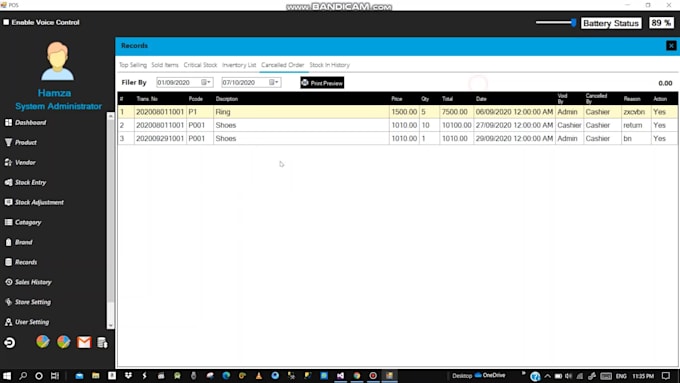Click Battery Status label button
680x383 pixels.
tap(611, 23)
